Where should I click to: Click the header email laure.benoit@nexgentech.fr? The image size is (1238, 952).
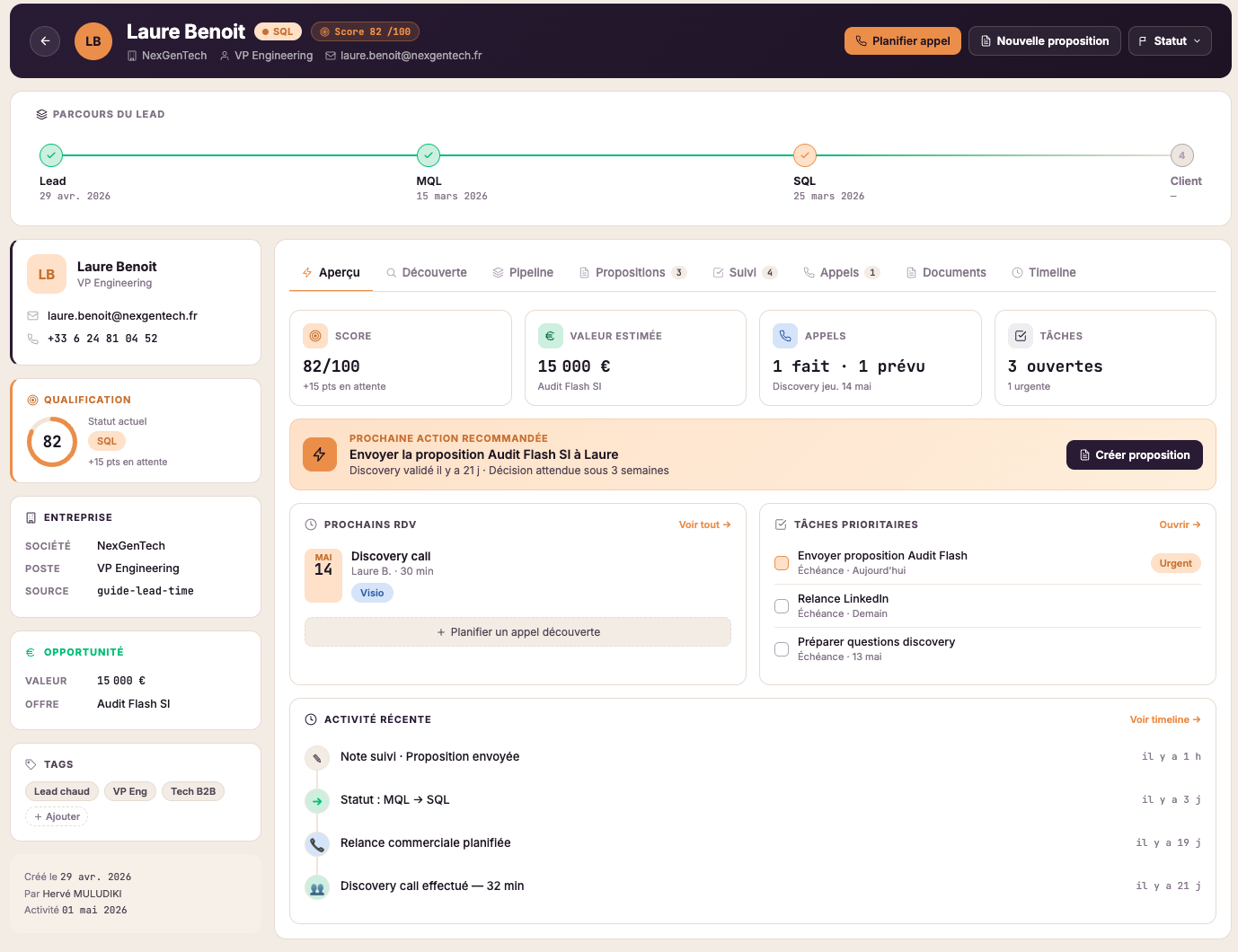(x=411, y=56)
